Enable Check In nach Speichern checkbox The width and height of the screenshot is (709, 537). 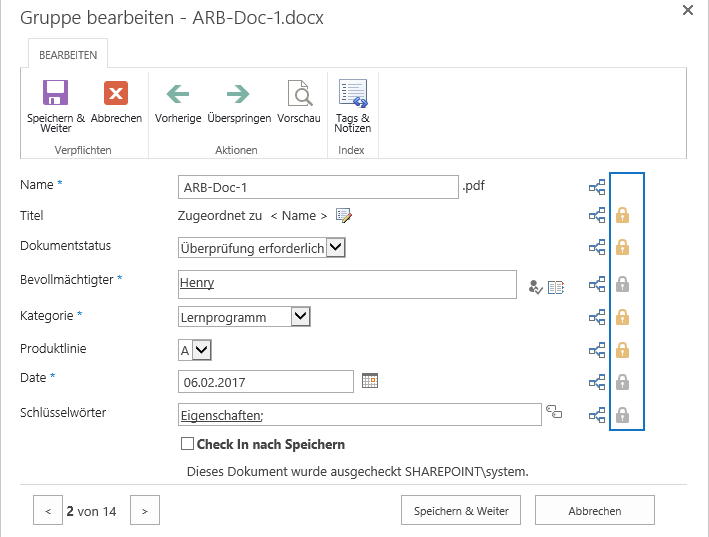187,443
